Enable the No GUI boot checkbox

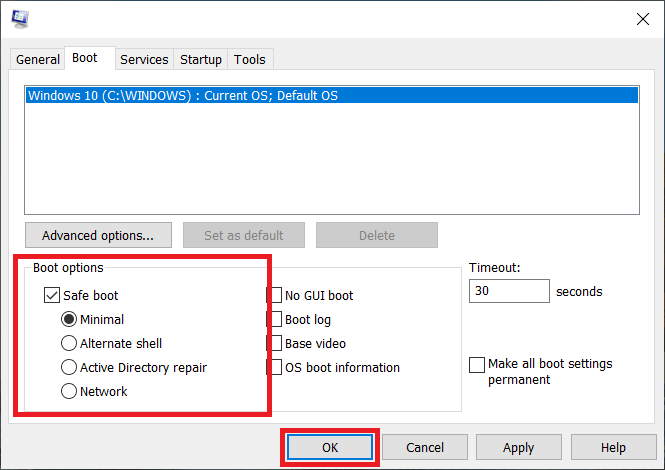click(275, 296)
